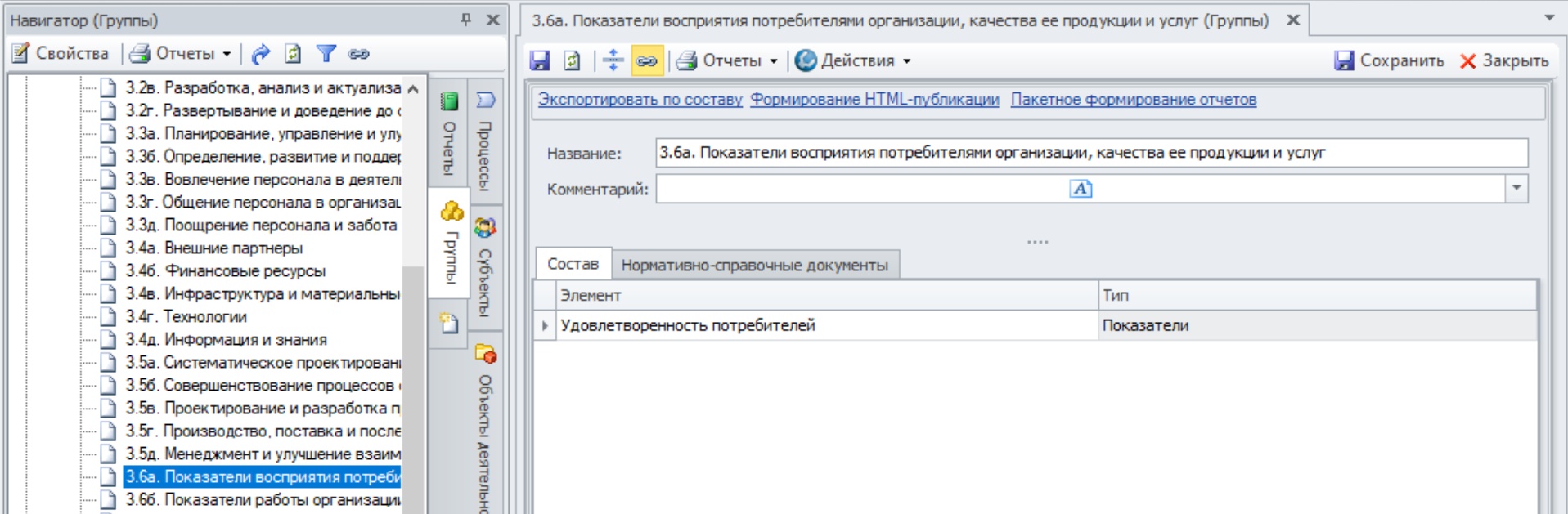Click the Название input field
The width and height of the screenshot is (1568, 514).
(1090, 153)
